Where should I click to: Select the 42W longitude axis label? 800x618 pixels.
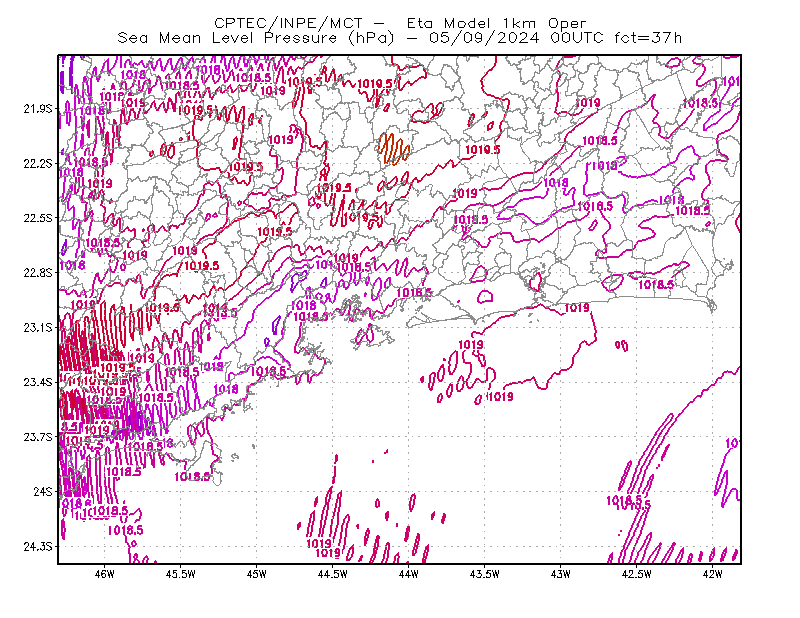(x=713, y=574)
